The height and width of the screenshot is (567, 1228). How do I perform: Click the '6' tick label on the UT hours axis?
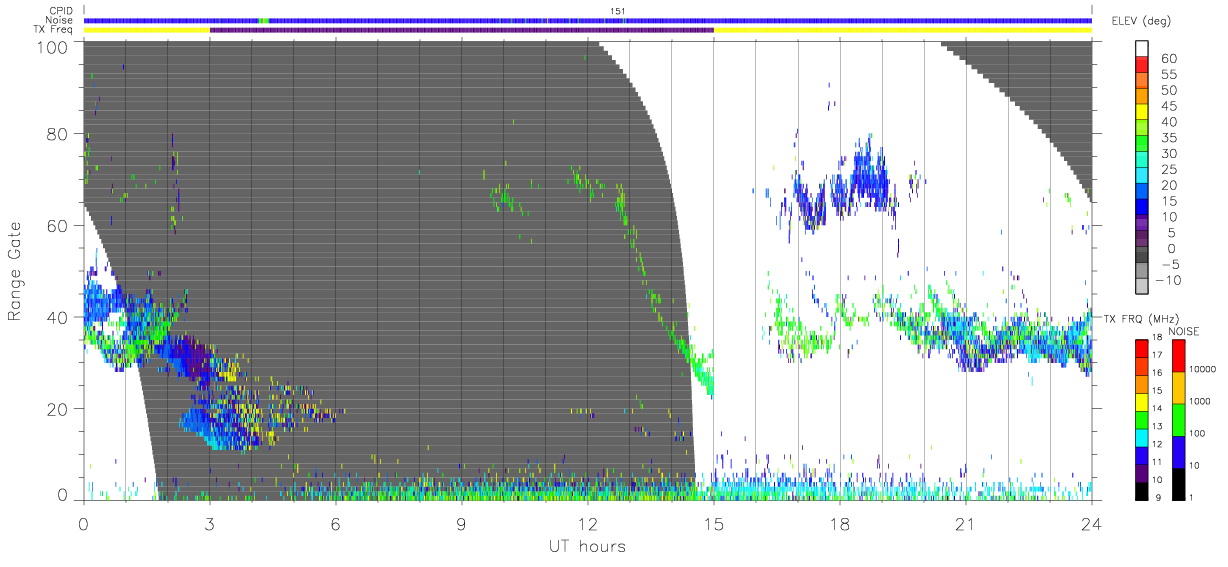[336, 523]
